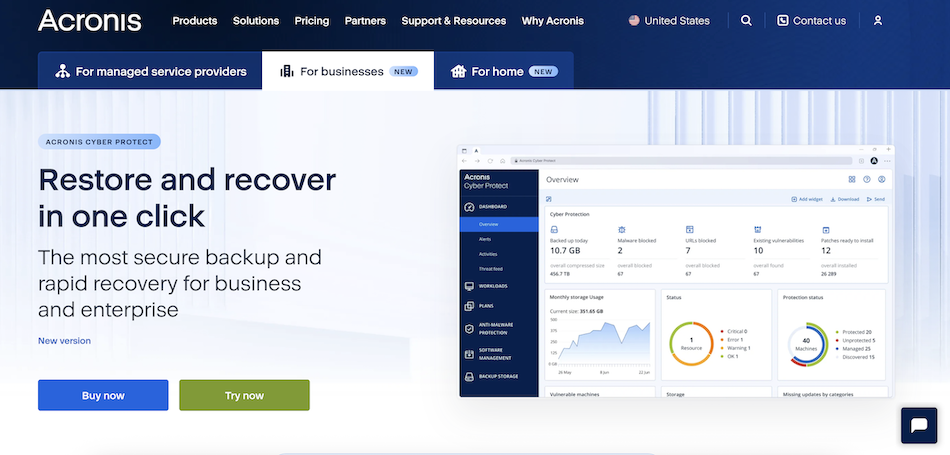Click the Acronis Cyber Protect address bar
950x455 pixels.
(x=681, y=161)
